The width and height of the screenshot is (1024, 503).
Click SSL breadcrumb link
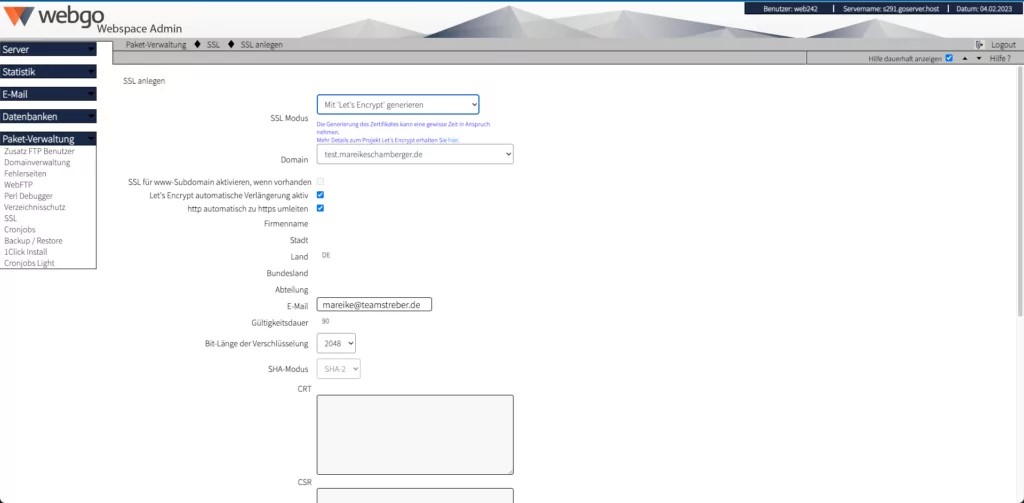click(214, 45)
